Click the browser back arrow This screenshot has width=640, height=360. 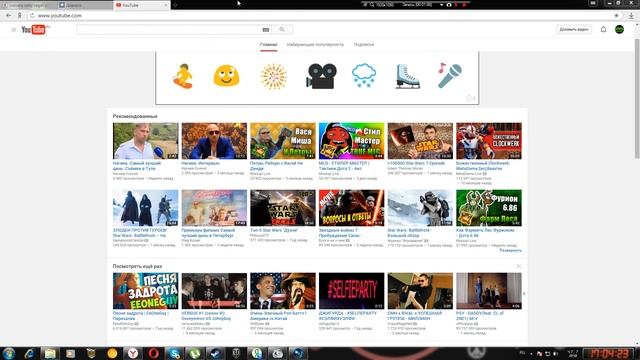(9, 16)
